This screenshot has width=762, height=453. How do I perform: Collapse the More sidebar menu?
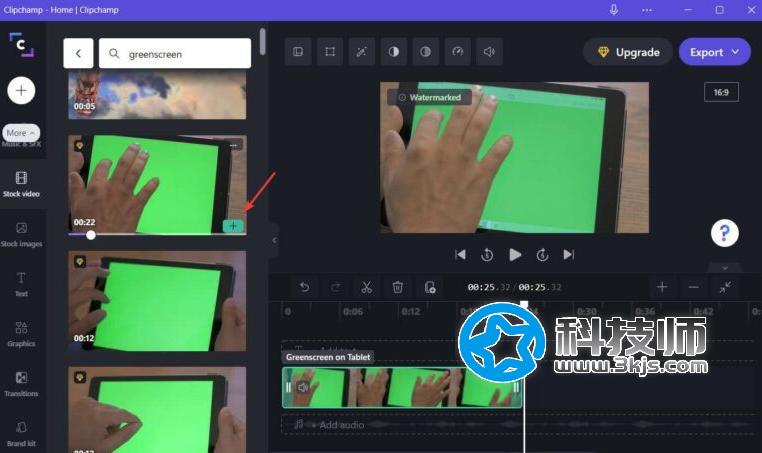coord(21,133)
